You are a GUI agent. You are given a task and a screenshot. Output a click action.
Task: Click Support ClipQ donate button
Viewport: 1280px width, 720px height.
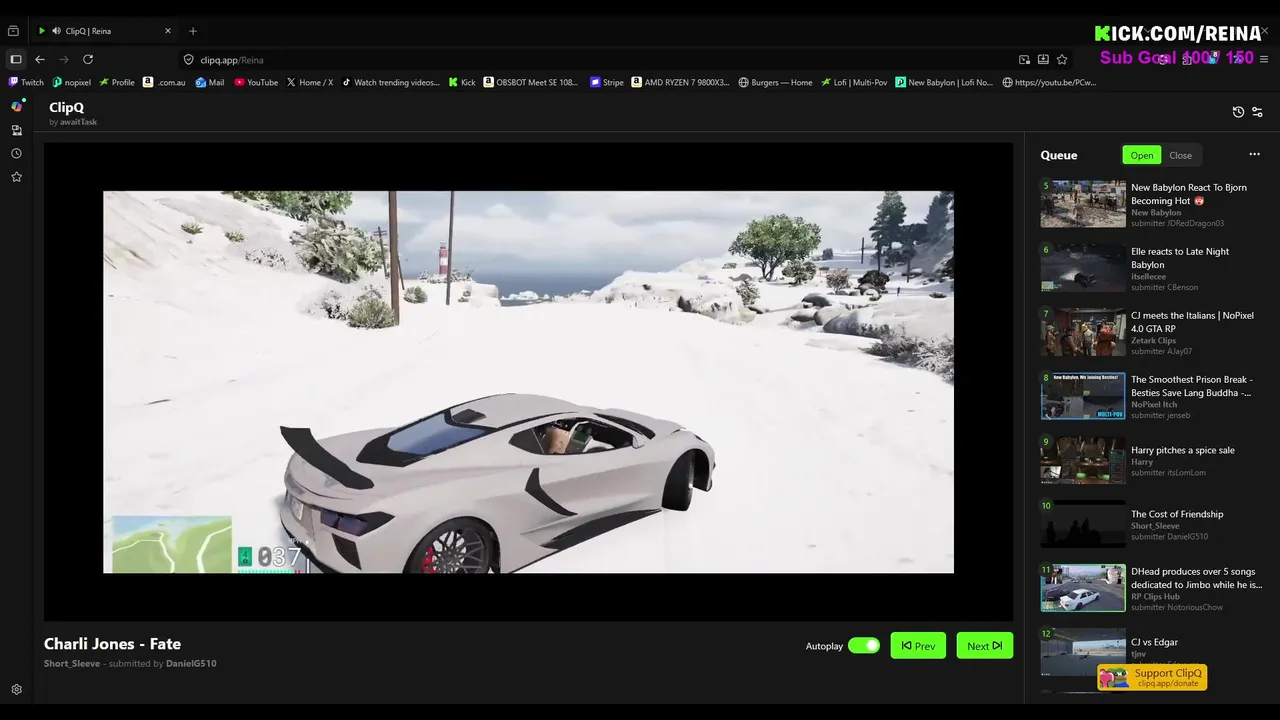click(1152, 678)
